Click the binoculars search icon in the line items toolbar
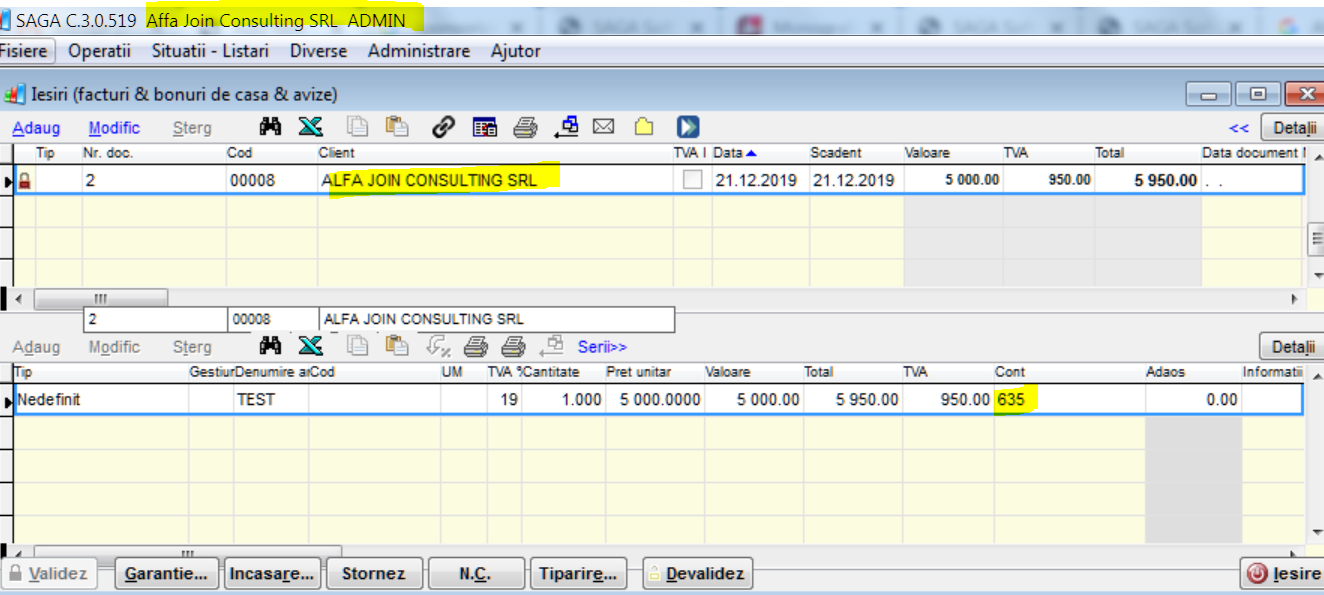 (269, 346)
